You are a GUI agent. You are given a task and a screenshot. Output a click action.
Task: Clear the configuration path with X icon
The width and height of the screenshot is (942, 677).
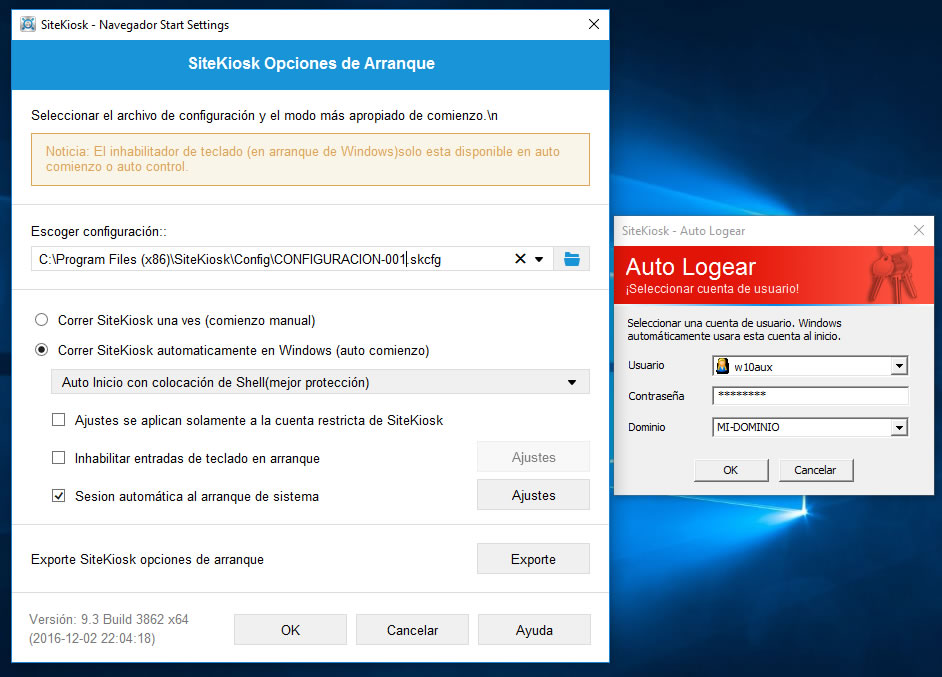520,259
